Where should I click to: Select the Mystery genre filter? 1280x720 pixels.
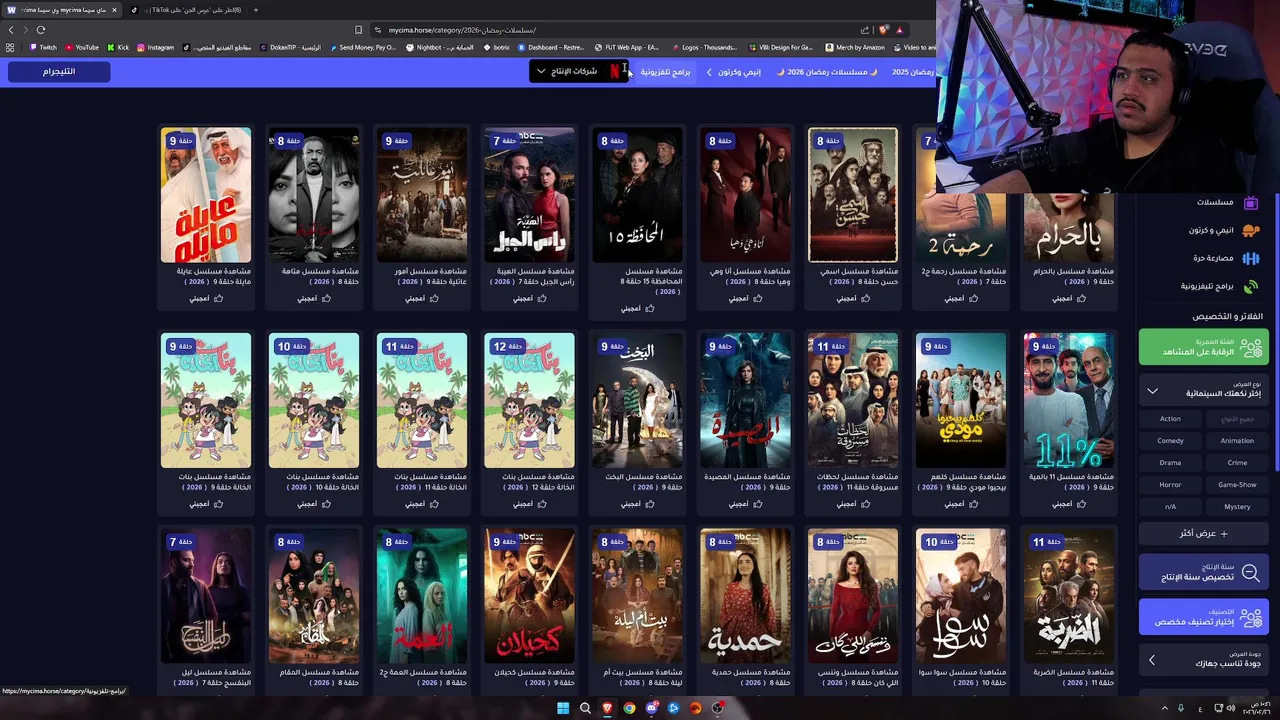click(1237, 507)
